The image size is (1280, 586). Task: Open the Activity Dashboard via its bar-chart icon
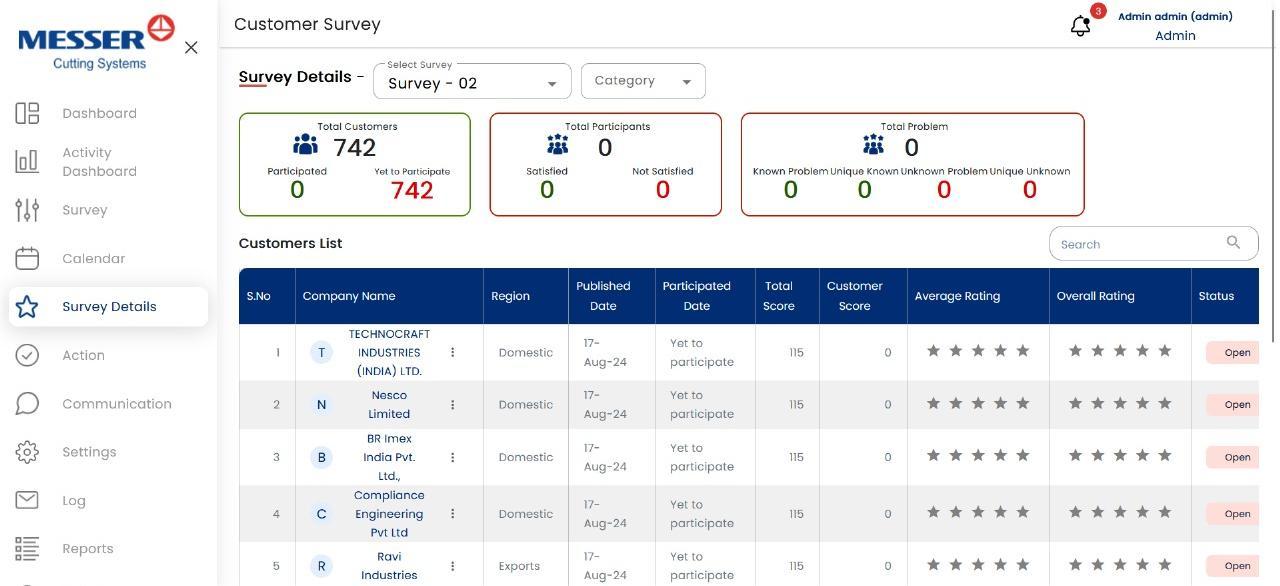(27, 161)
